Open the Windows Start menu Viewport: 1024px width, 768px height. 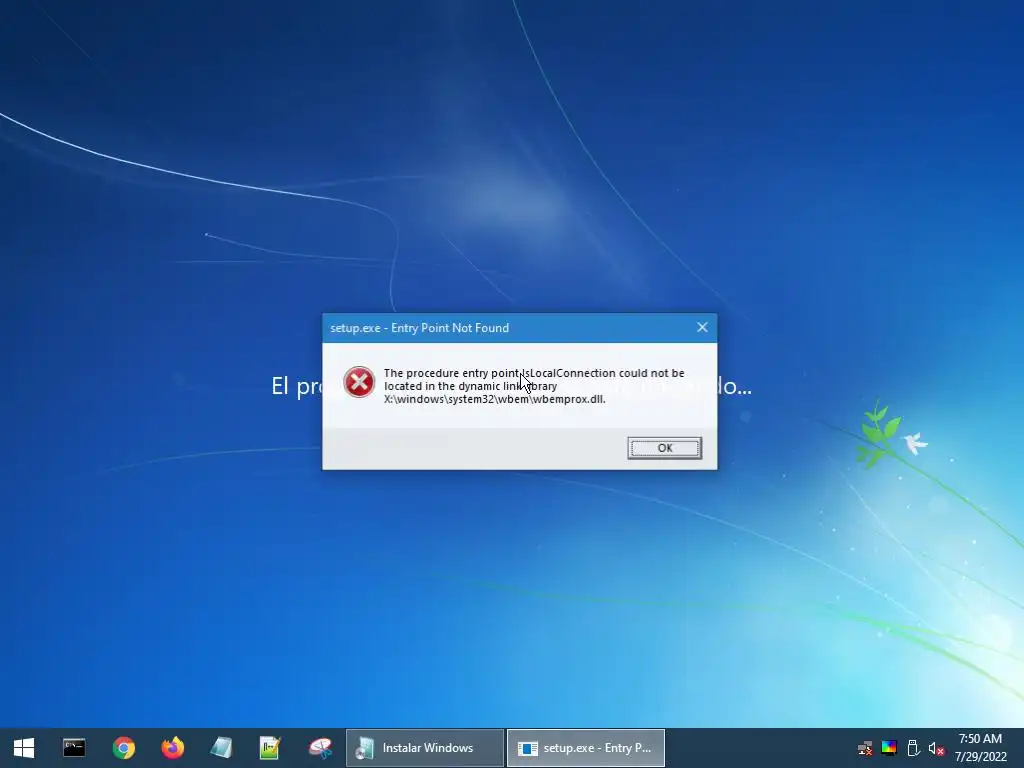24,748
